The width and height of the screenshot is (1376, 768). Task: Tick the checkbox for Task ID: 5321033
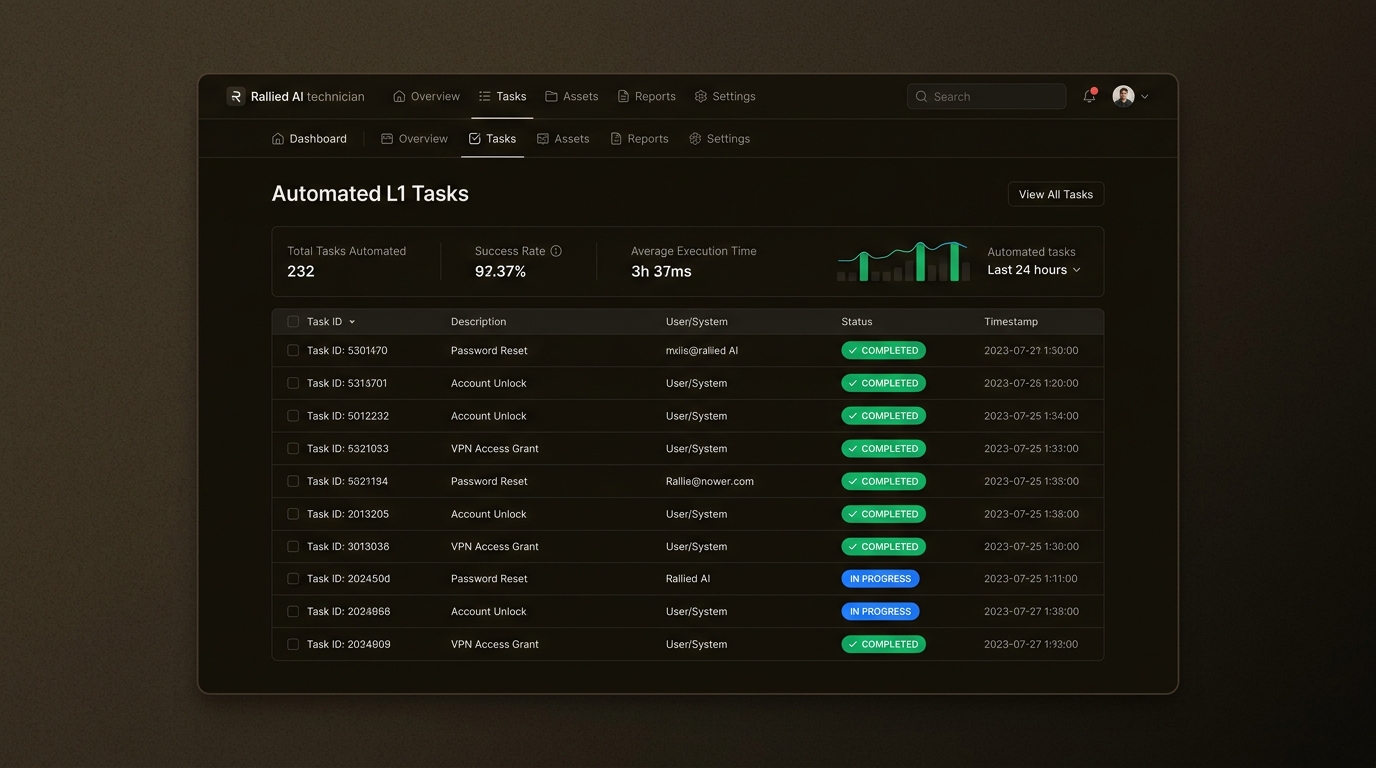[x=293, y=449]
